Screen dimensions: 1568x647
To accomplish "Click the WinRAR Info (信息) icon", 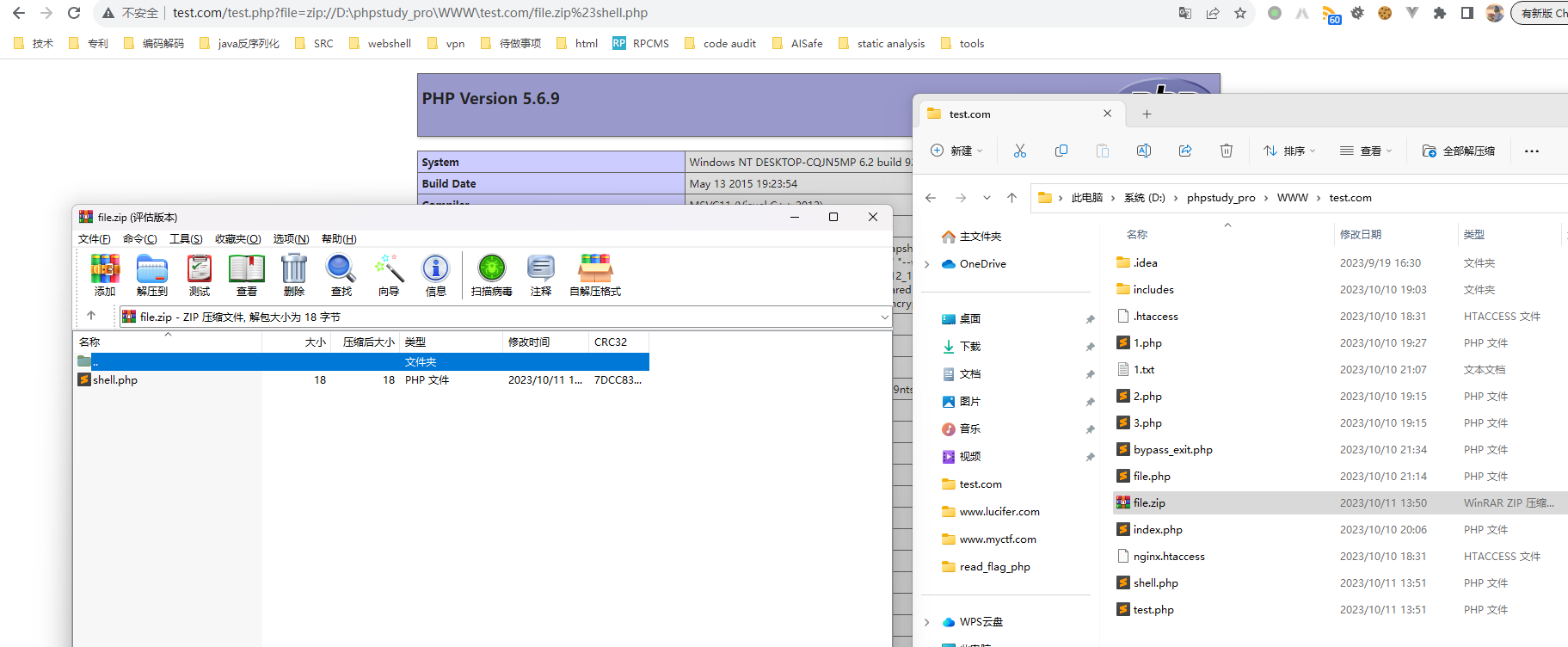I will click(436, 269).
